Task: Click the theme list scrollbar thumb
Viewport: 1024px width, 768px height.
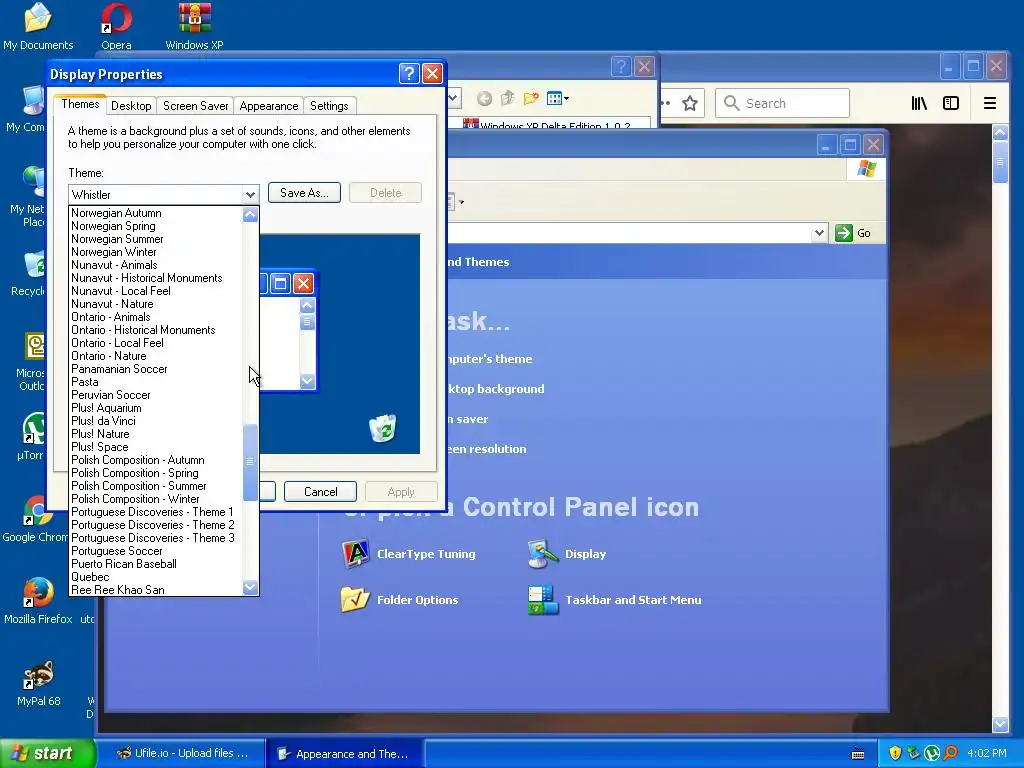Action: pyautogui.click(x=250, y=462)
